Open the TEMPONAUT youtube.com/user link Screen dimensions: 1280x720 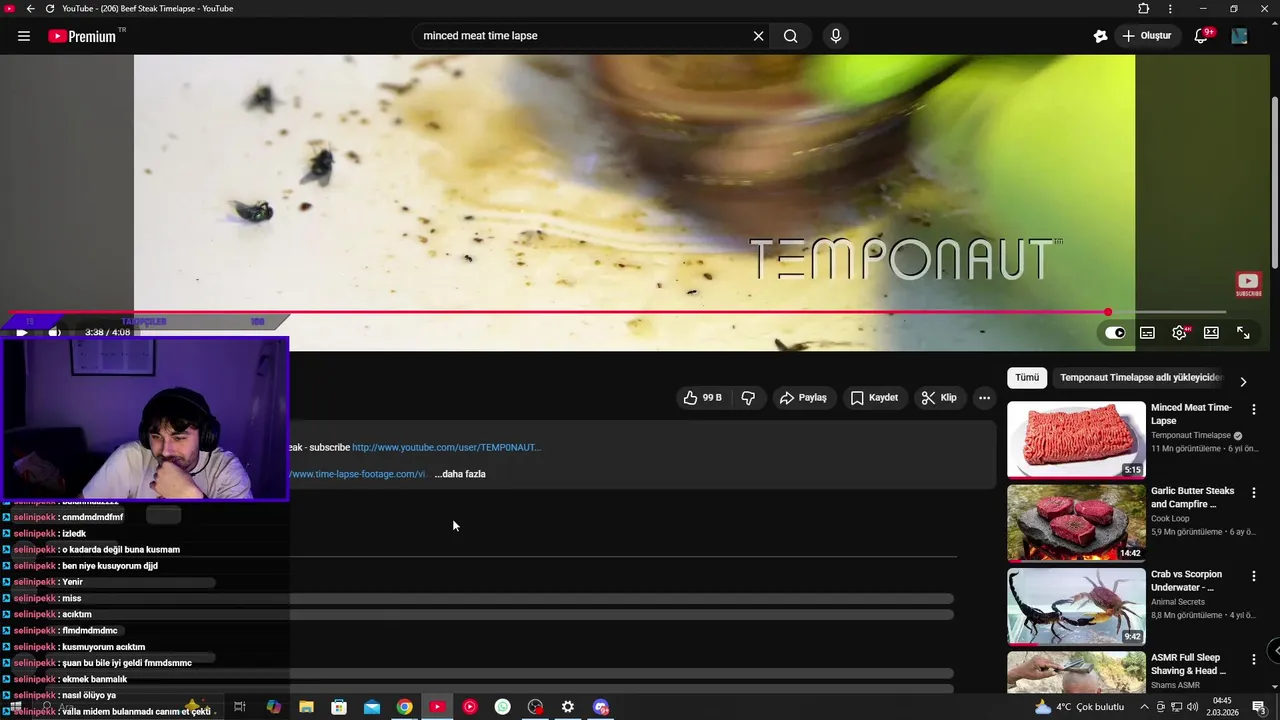click(446, 447)
